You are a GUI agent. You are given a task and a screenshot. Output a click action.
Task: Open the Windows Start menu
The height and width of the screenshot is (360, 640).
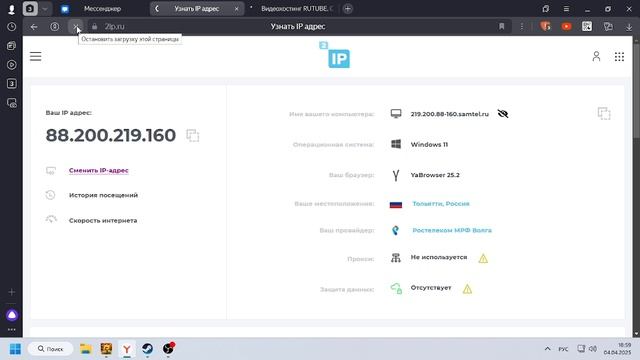[15, 349]
